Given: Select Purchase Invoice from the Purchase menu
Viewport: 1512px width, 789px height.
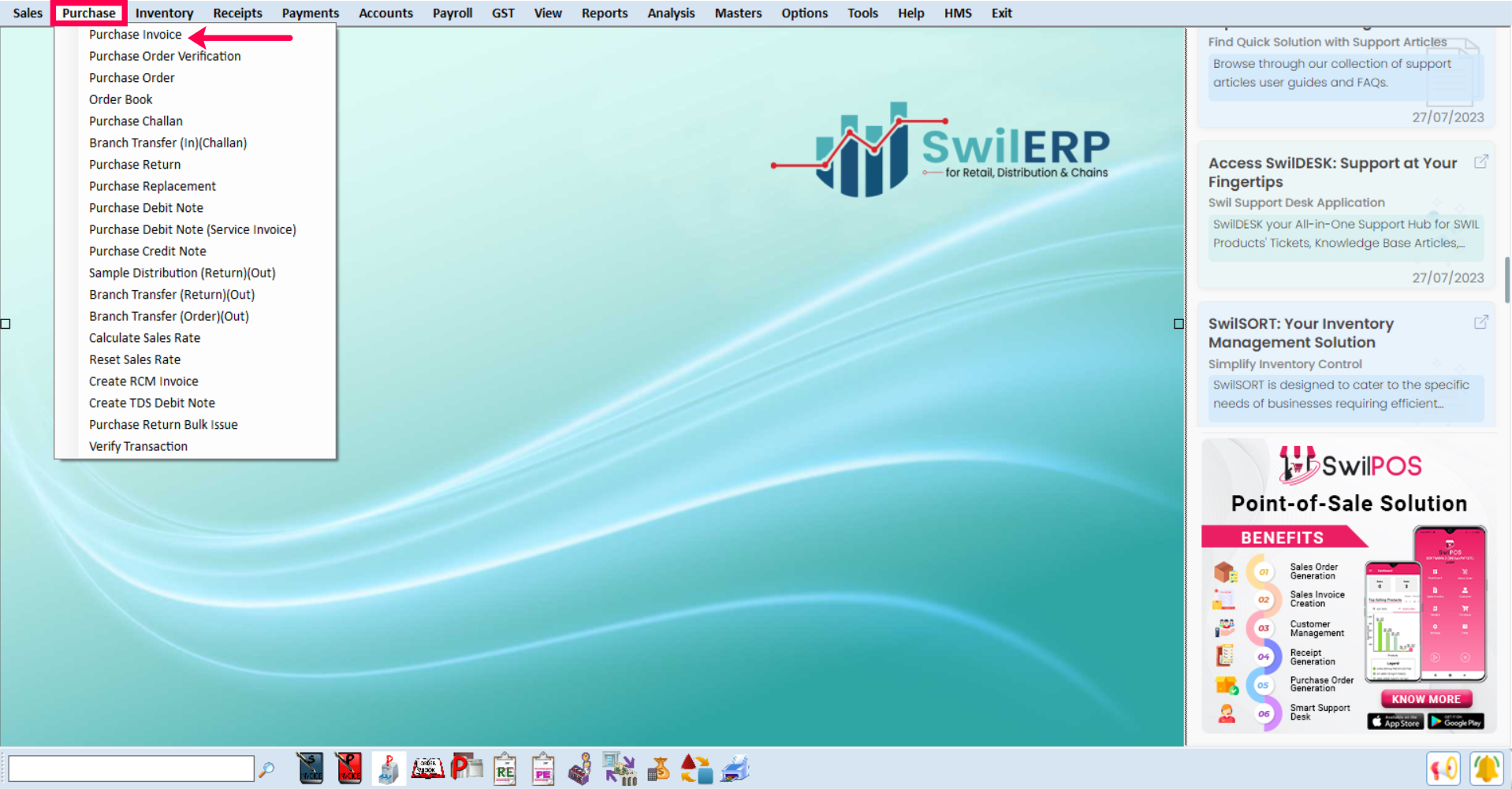Looking at the screenshot, I should point(135,35).
